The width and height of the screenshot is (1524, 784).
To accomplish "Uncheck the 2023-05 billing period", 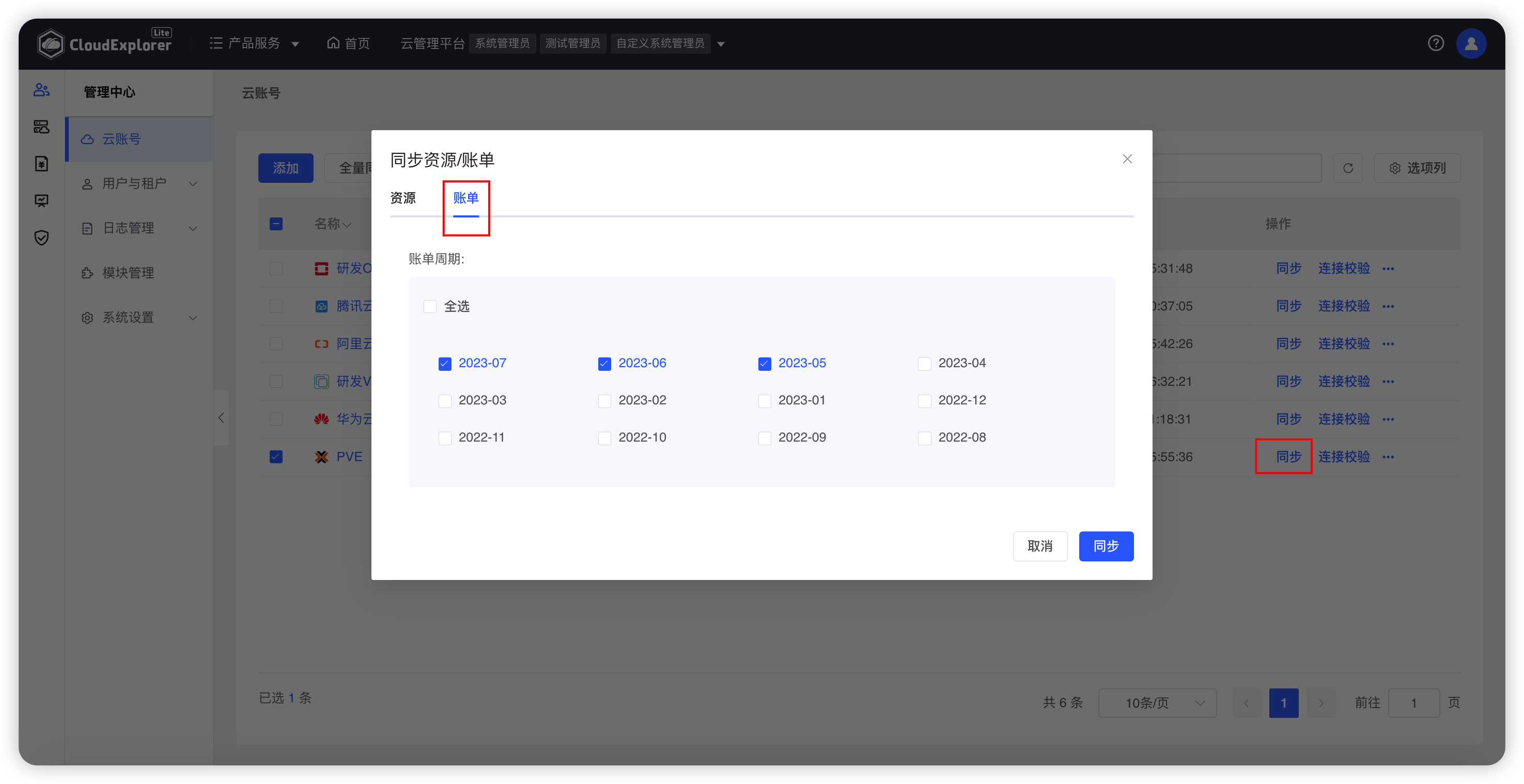I will [x=765, y=364].
